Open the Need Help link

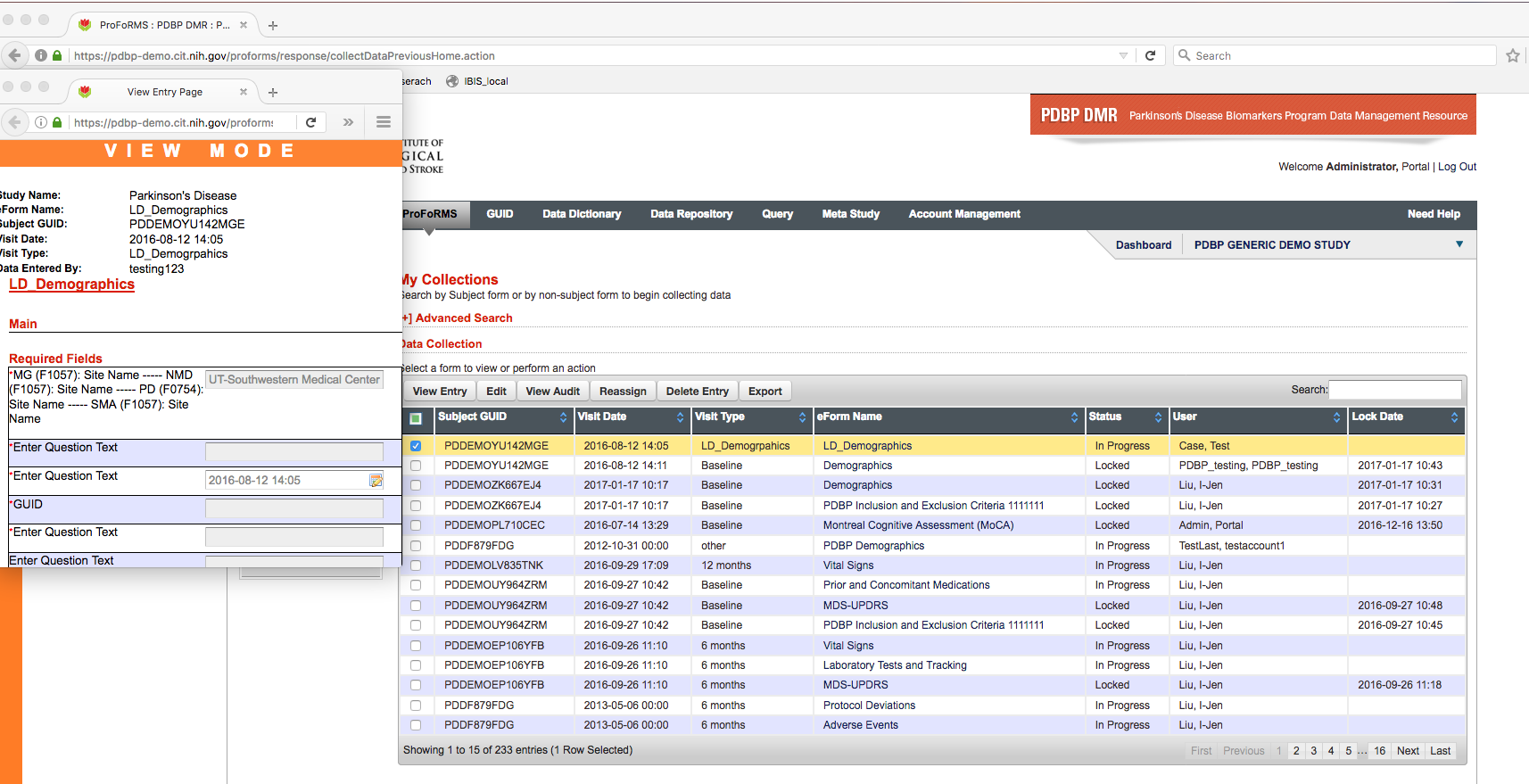point(1434,214)
